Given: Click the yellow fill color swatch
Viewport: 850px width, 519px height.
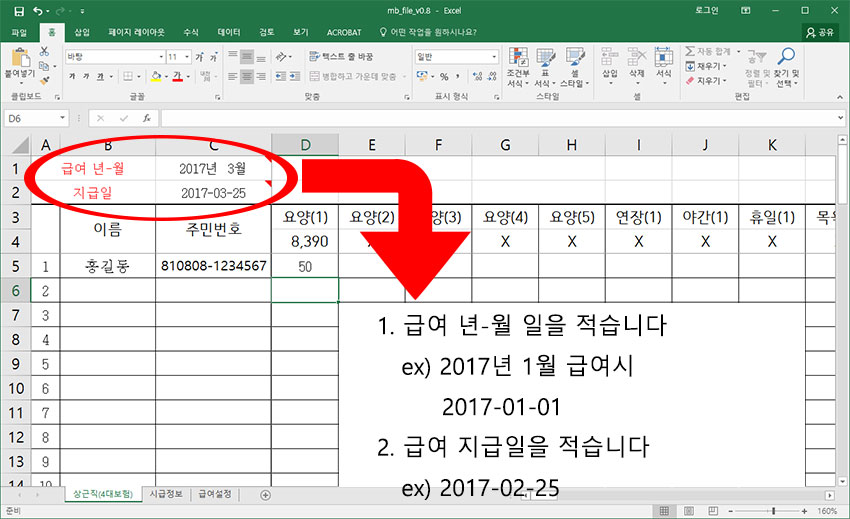Looking at the screenshot, I should (x=155, y=77).
